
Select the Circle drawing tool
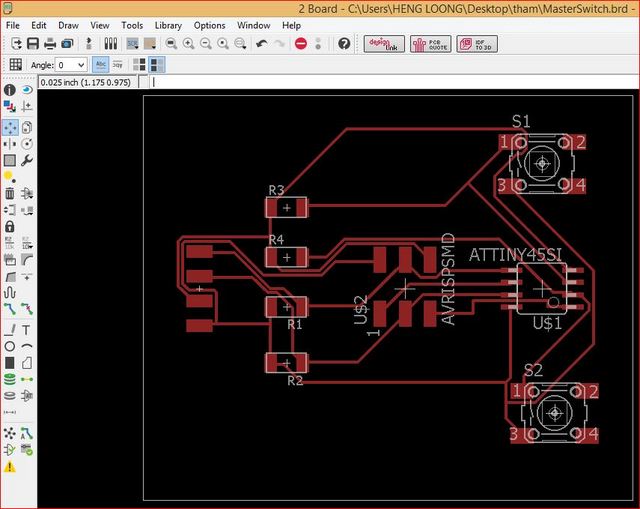pos(10,346)
